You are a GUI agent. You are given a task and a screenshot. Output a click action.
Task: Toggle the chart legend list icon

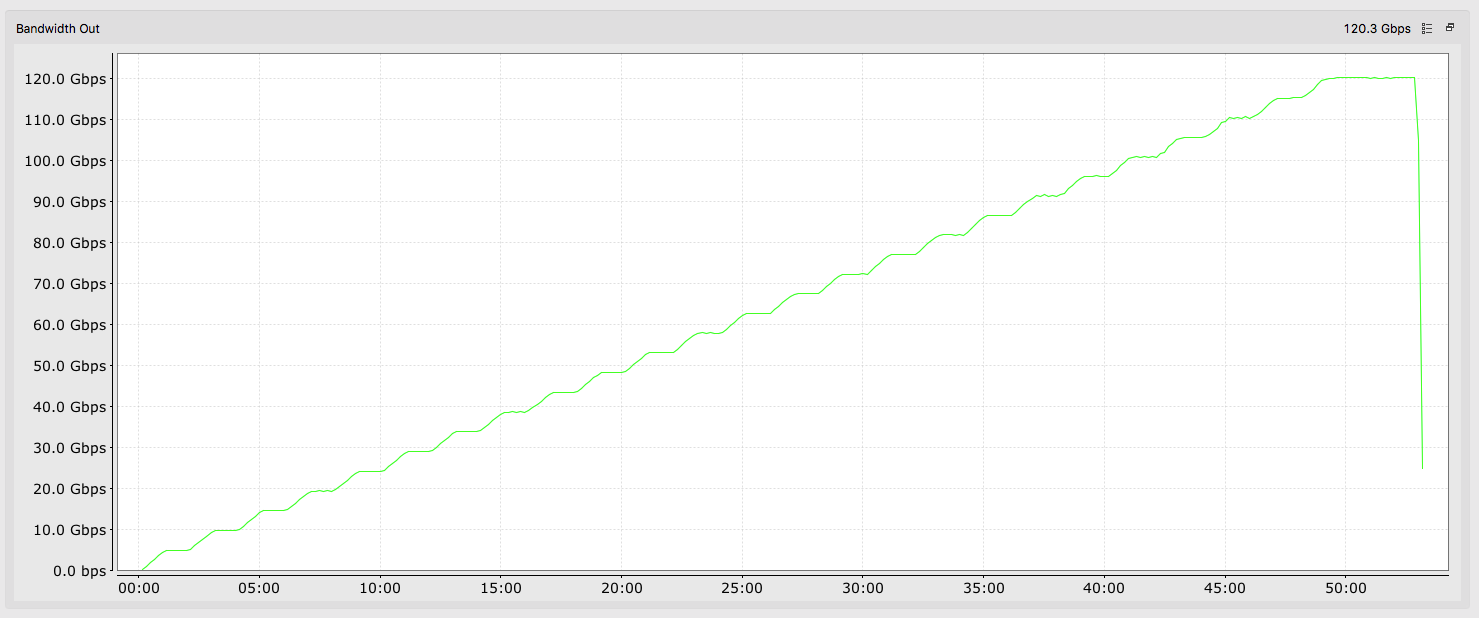[x=1427, y=29]
